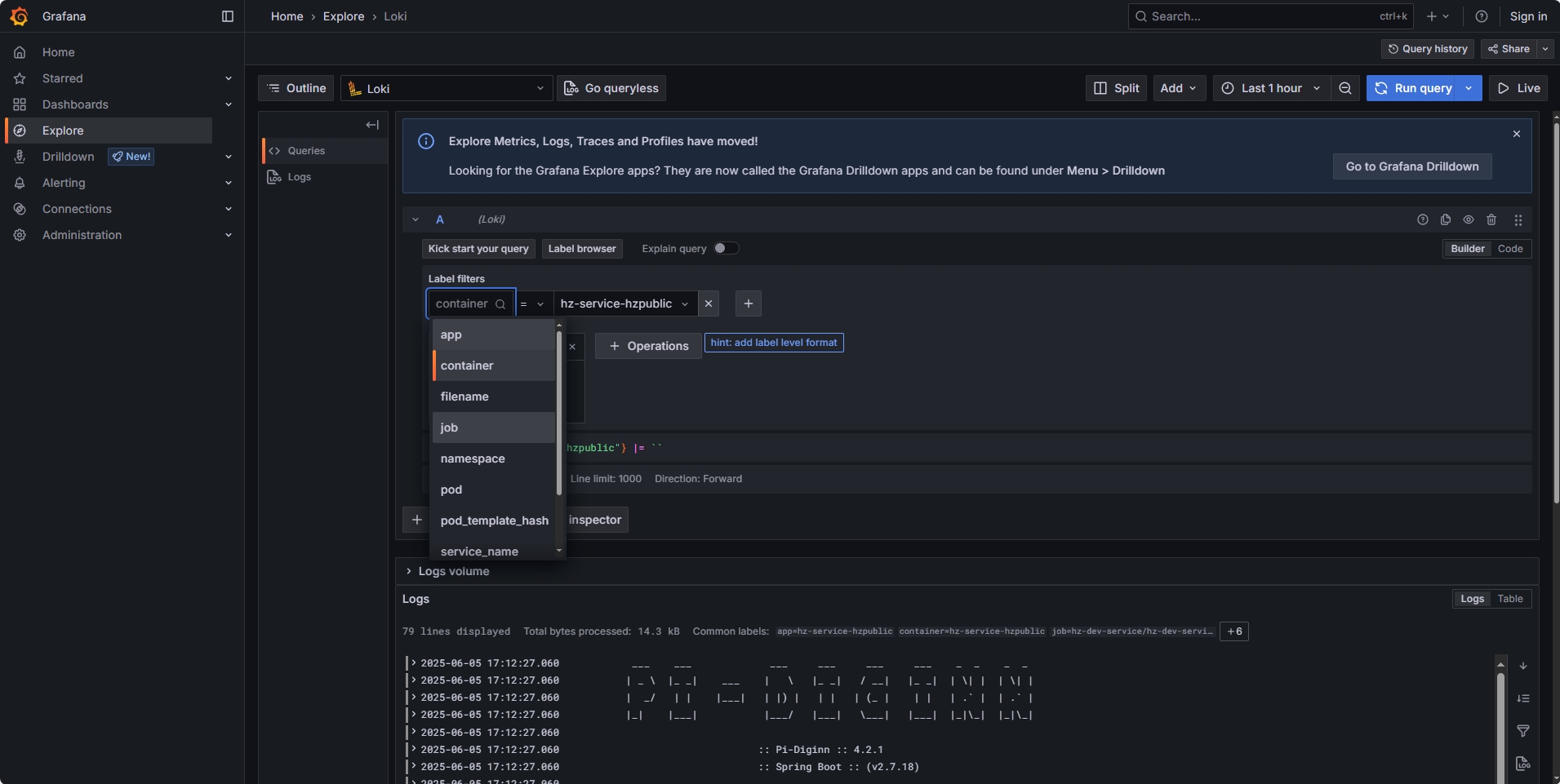The width and height of the screenshot is (1560, 784).
Task: Duplicate query A with copy icon
Action: (1446, 219)
